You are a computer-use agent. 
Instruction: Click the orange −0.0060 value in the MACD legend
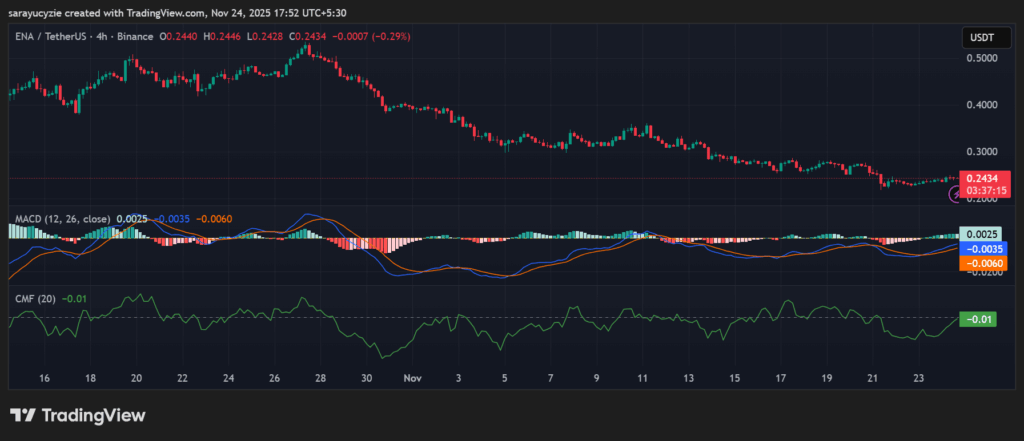tap(214, 220)
